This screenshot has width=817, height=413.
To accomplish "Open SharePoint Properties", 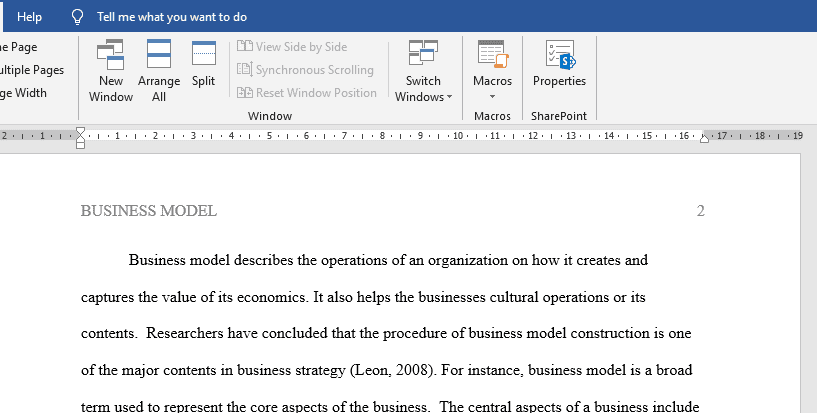I will [559, 64].
